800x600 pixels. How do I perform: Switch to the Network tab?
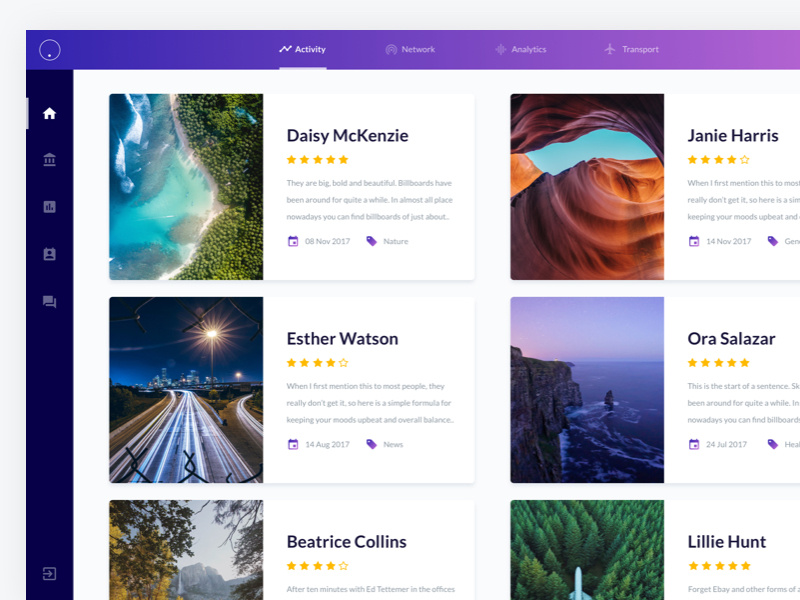coord(410,49)
